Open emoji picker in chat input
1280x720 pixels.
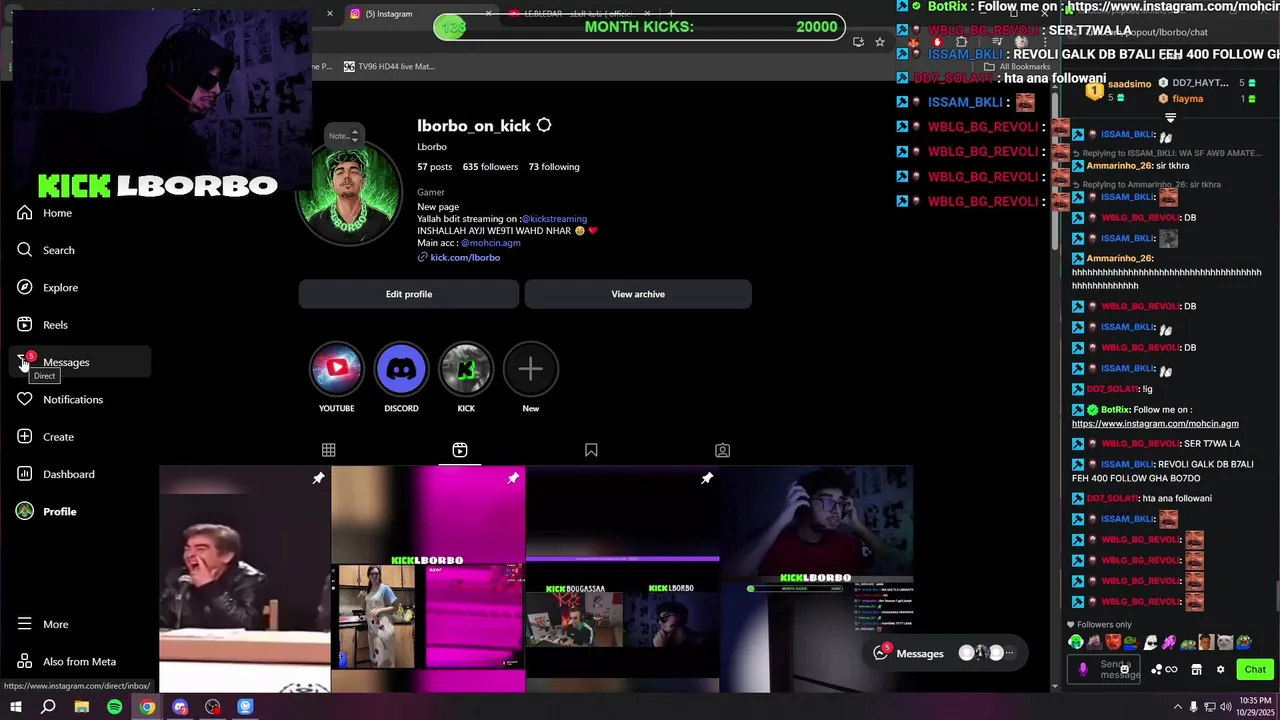click(x=1125, y=669)
